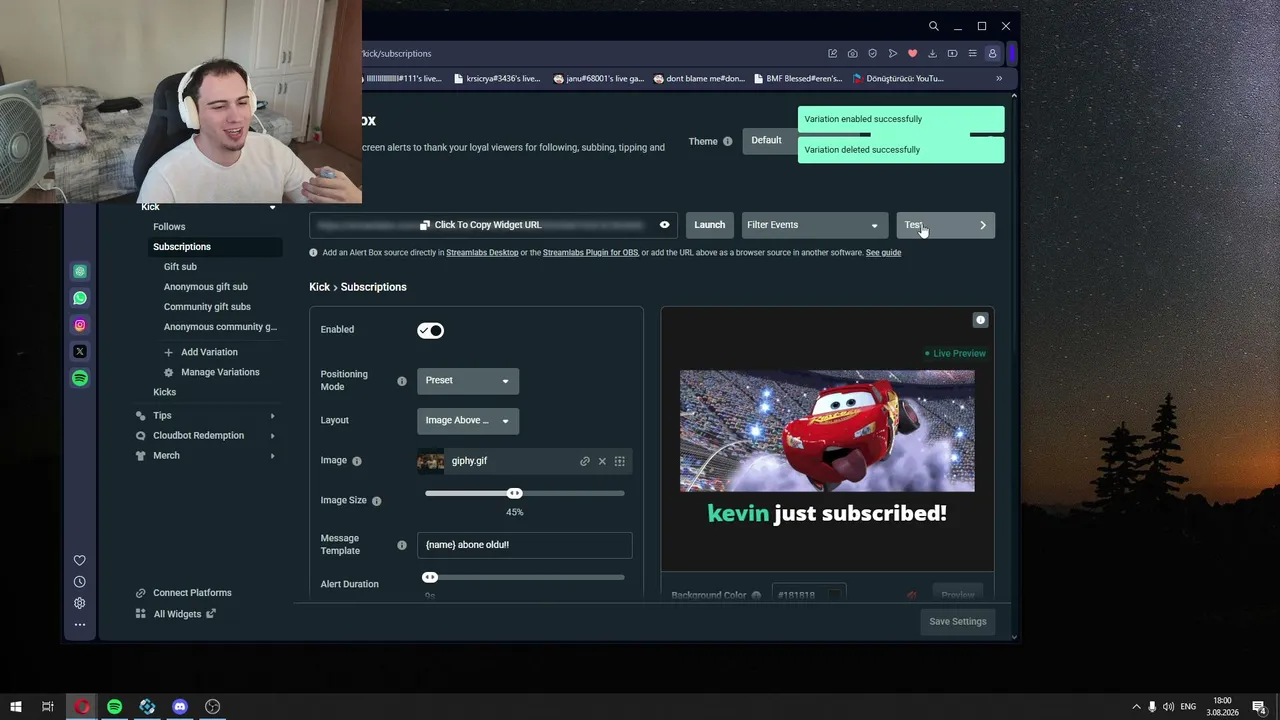Open the See guide link
Screen dimensions: 1280x720
[883, 253]
